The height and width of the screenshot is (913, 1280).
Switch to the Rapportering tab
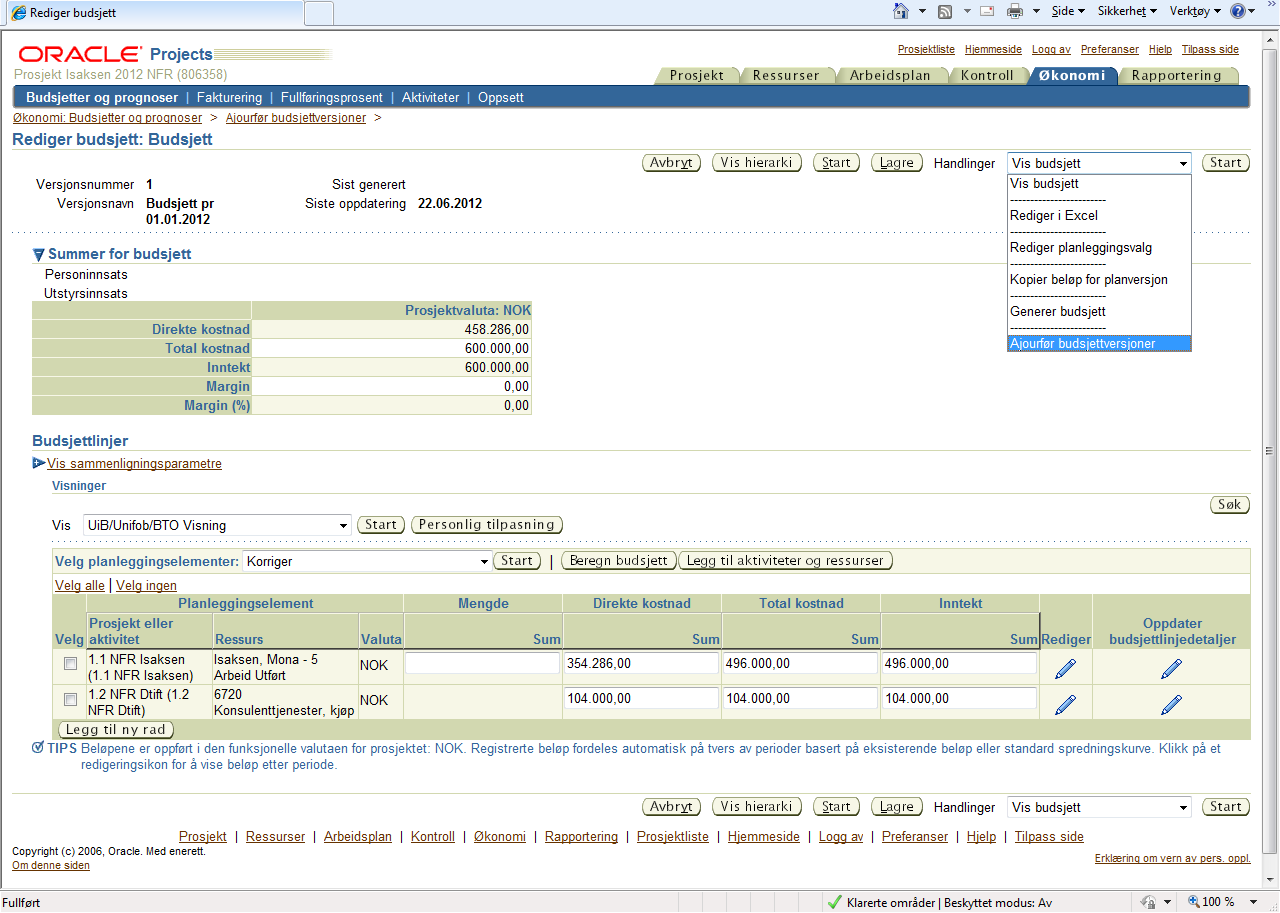(x=1177, y=75)
